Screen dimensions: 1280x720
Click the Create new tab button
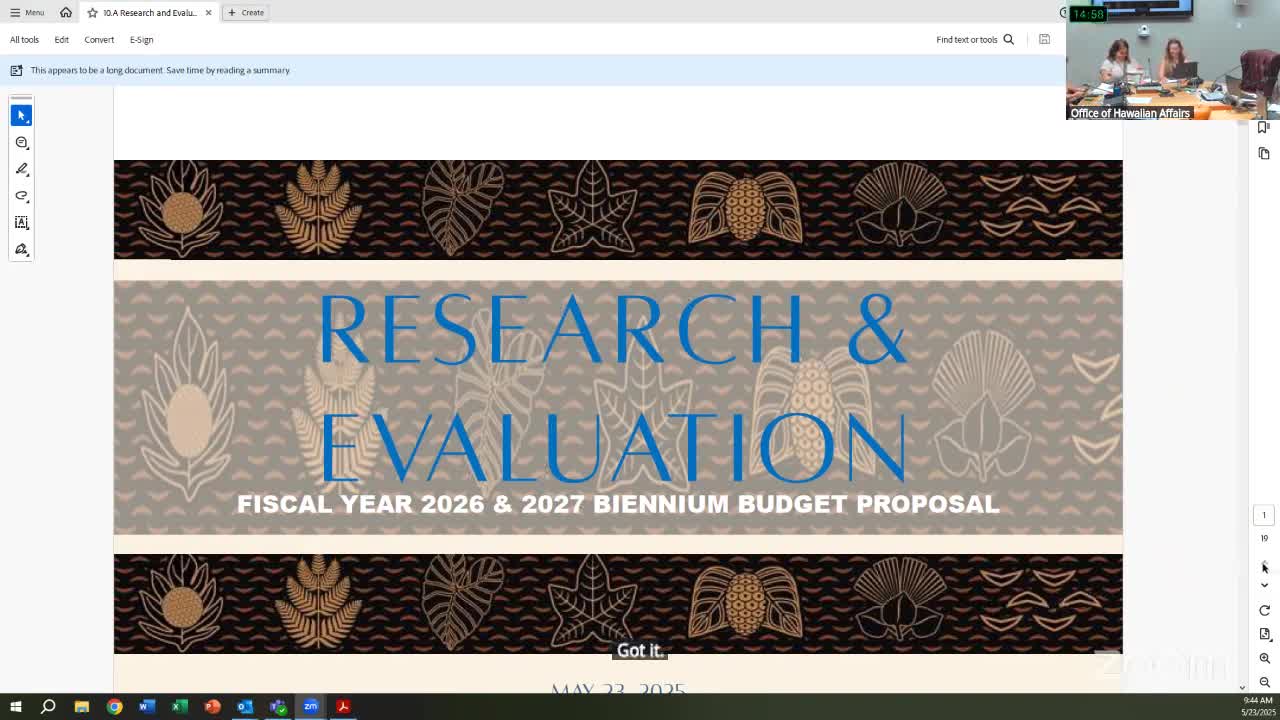tap(246, 13)
